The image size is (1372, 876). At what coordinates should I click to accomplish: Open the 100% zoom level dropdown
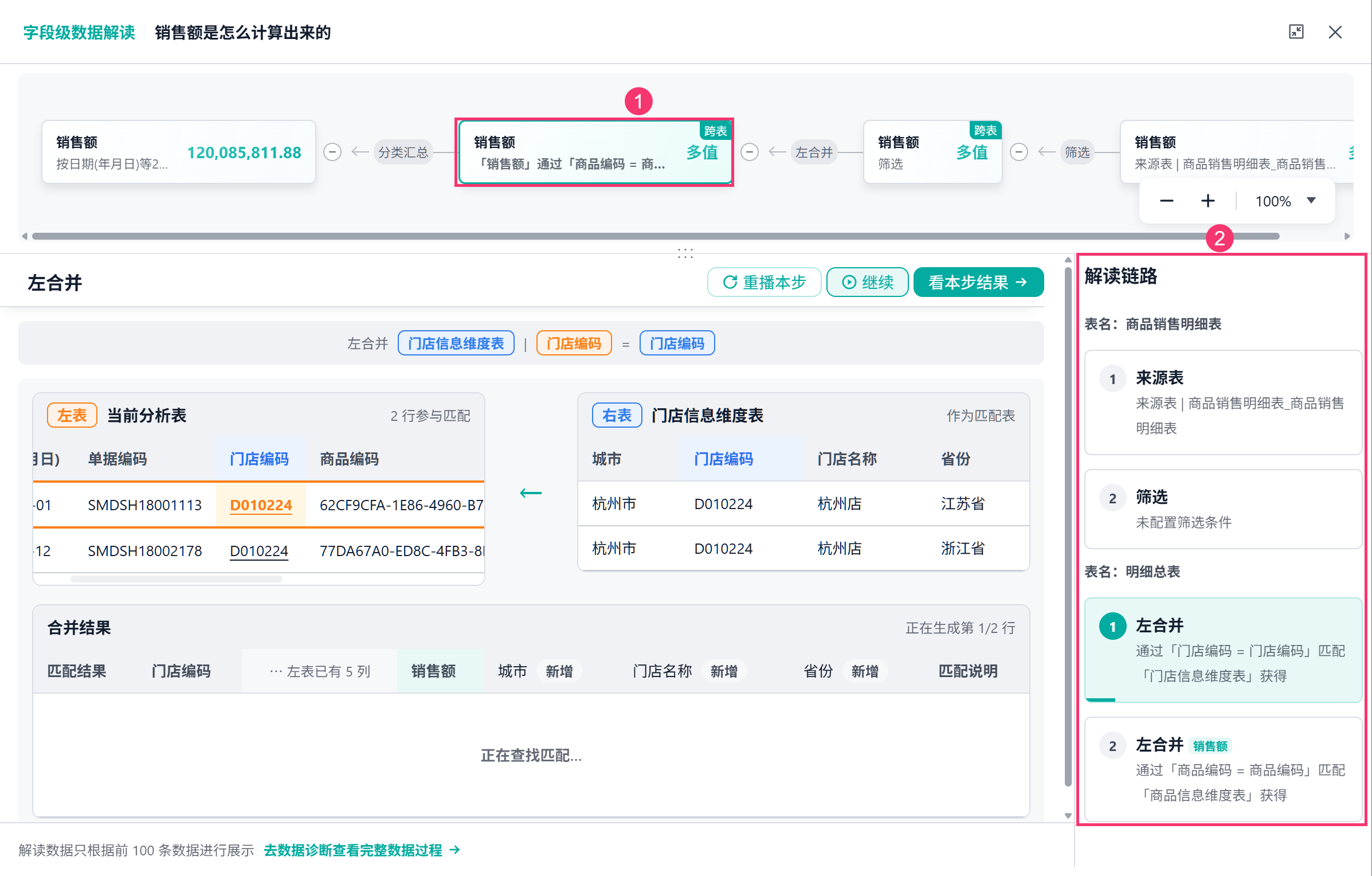point(1285,201)
